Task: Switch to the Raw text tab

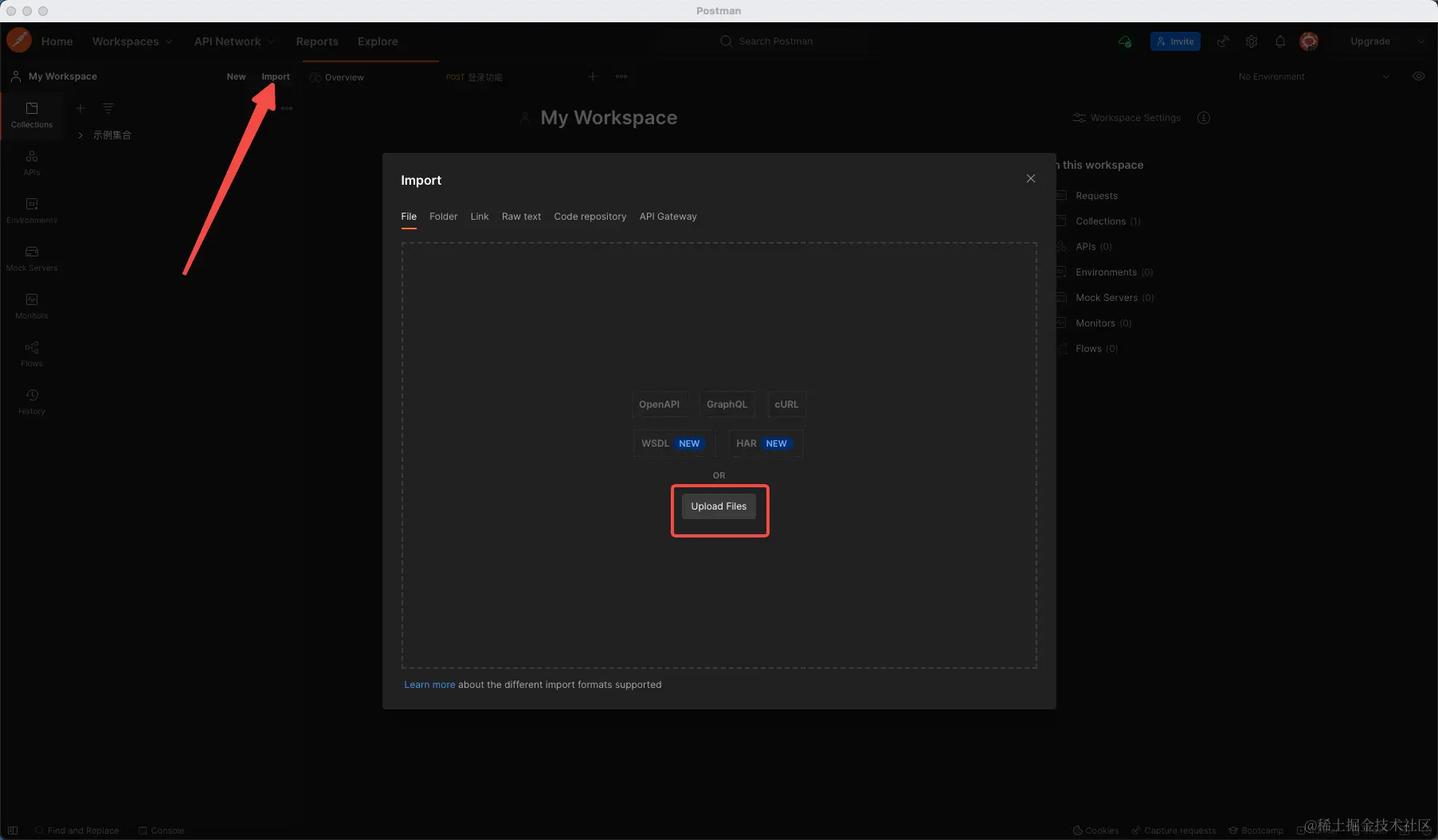Action: tap(521, 217)
